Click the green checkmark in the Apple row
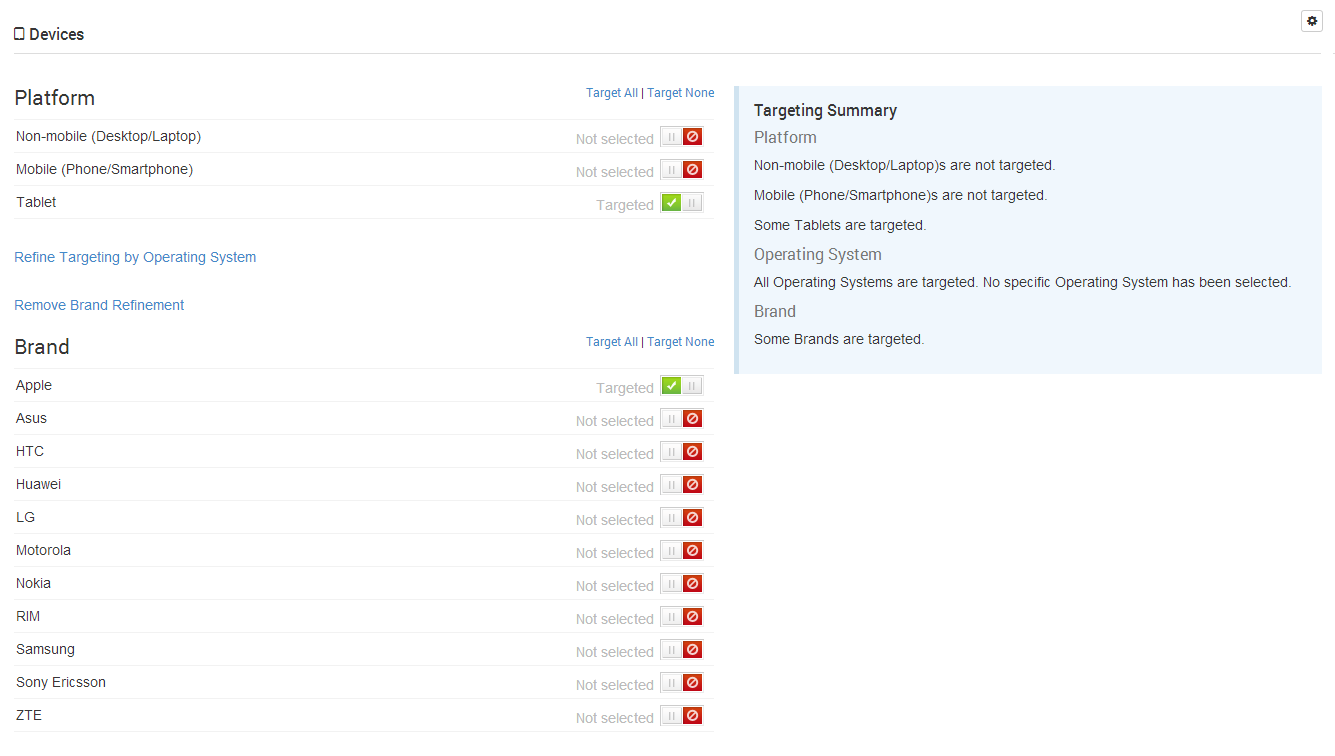1335x756 pixels. 671,386
